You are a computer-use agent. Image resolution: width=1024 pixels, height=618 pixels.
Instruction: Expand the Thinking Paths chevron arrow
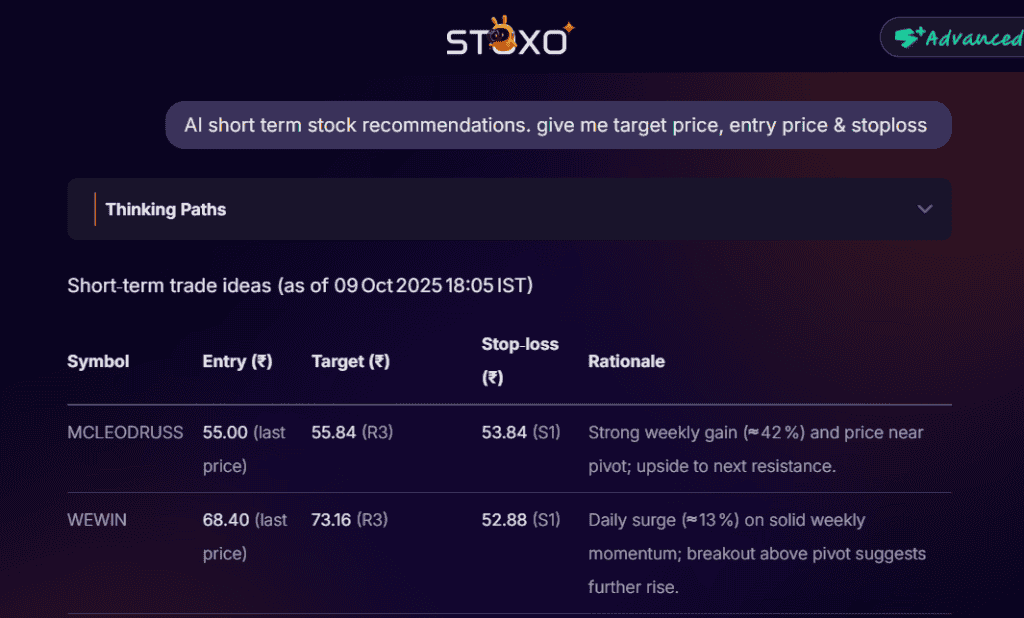point(925,209)
